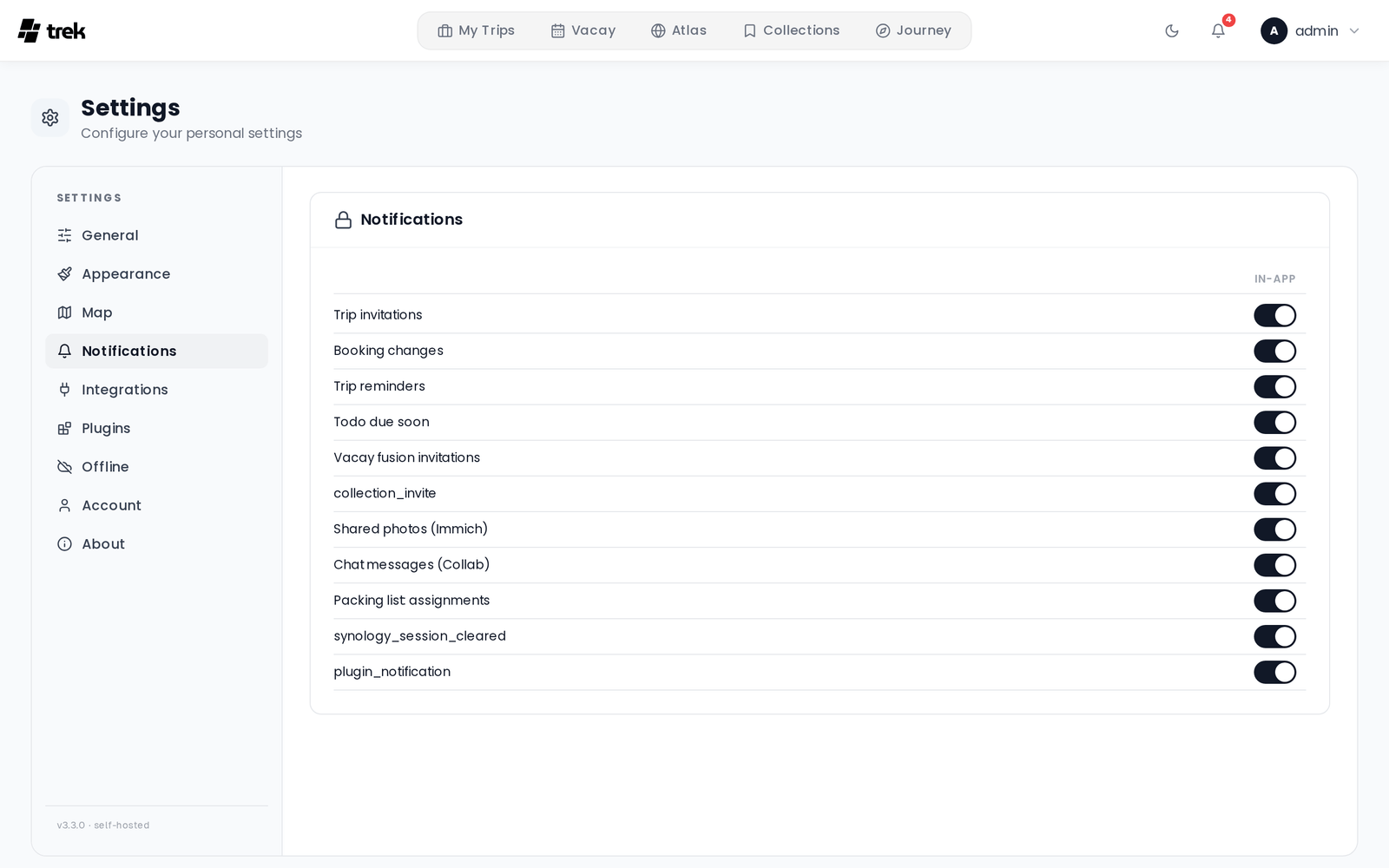Expand the admin user dropdown chevron
This screenshot has width=1389, height=868.
[x=1353, y=31]
